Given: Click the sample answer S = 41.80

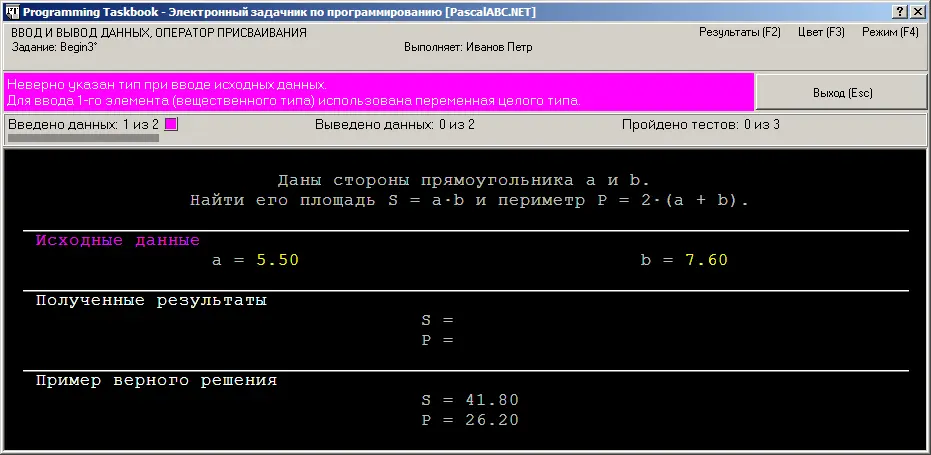Looking at the screenshot, I should click(470, 400).
